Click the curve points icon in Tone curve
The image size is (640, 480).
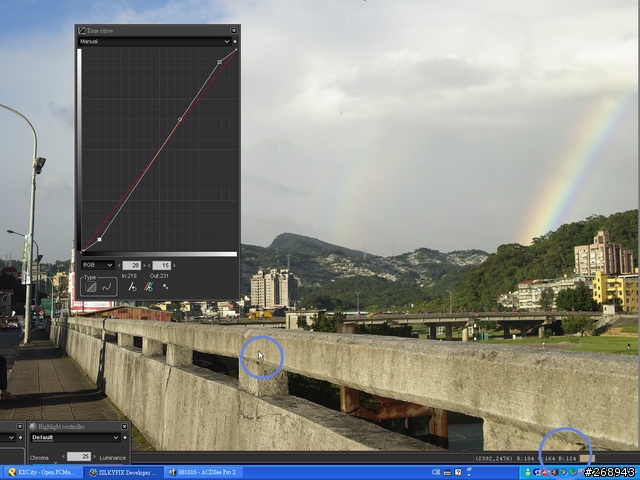click(165, 287)
